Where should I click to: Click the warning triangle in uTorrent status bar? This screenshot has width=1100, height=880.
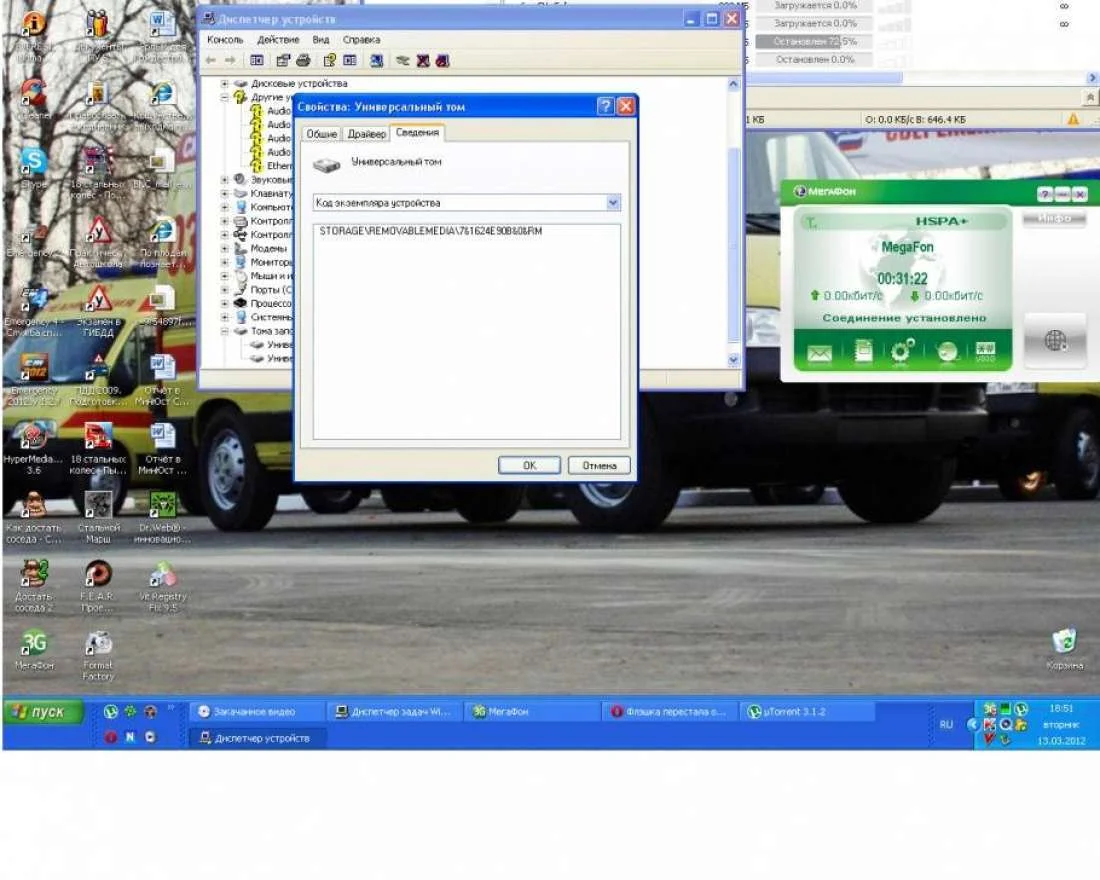tap(1073, 120)
